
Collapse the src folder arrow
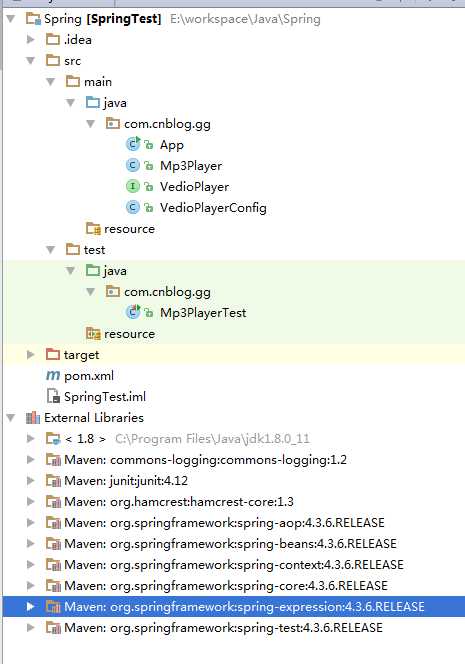pyautogui.click(x=30, y=61)
